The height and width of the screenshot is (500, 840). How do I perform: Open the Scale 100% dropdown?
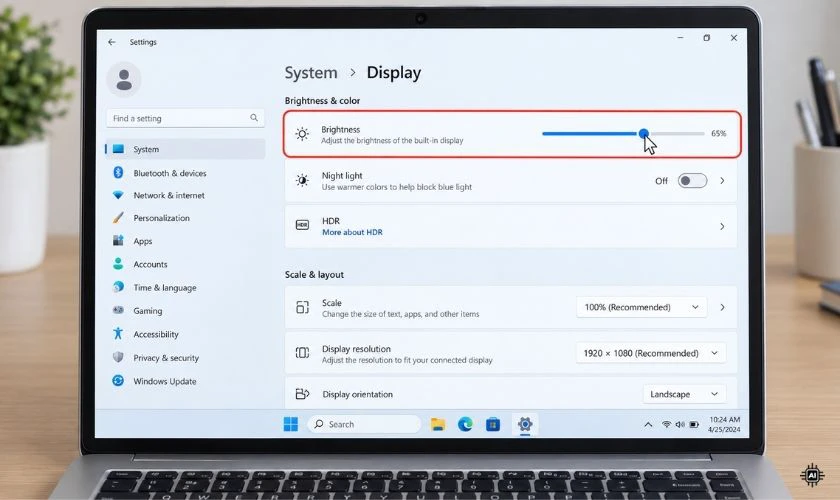641,307
